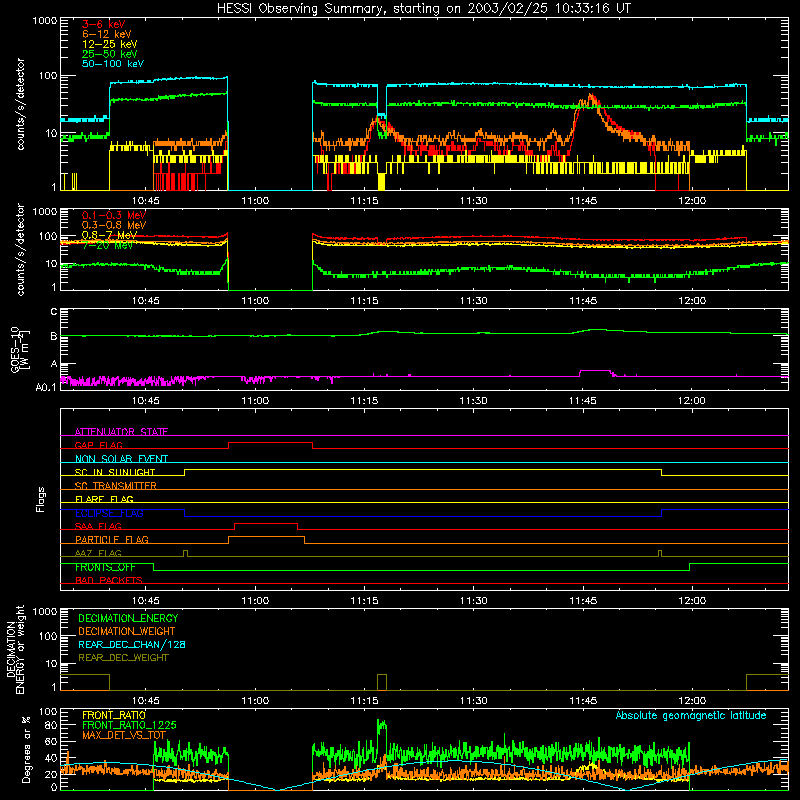Click the raised SAA_FLAG step segment
The height and width of the screenshot is (800, 800).
266,523
